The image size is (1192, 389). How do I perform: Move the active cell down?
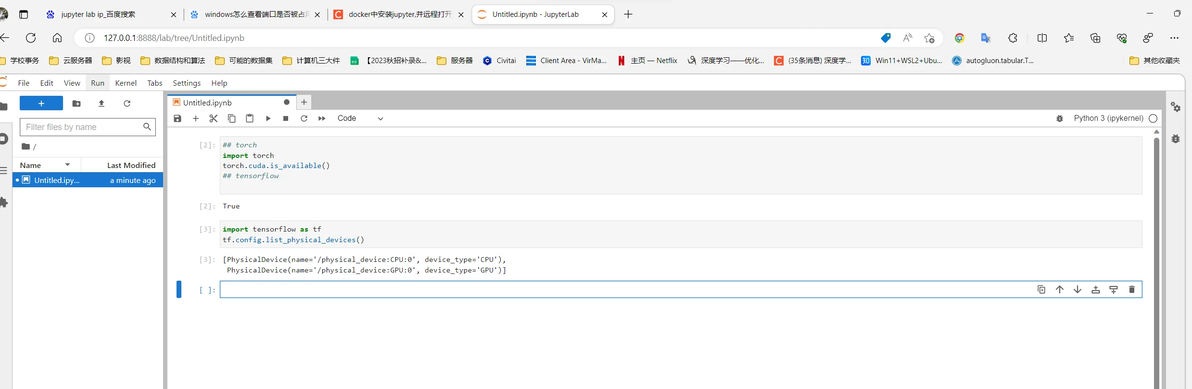(x=1077, y=289)
